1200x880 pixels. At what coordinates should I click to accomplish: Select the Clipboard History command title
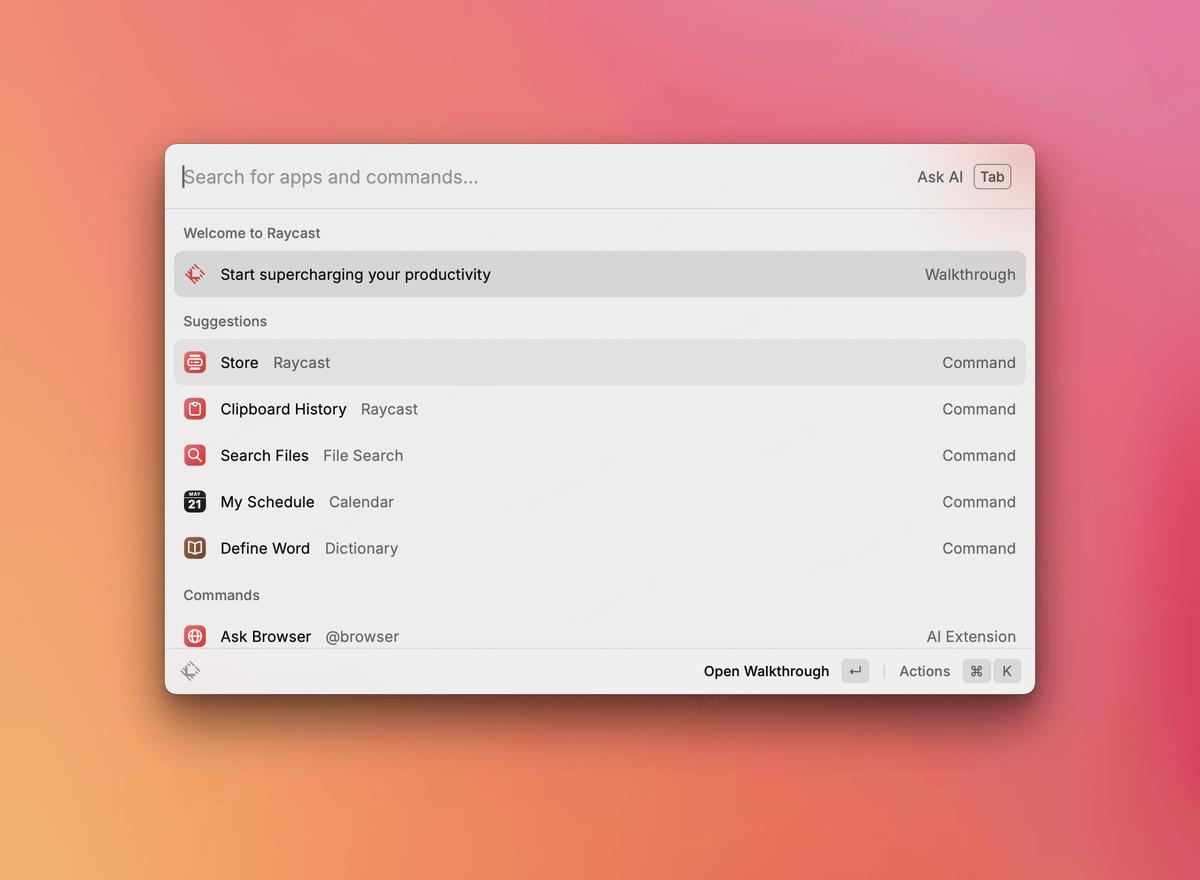pyautogui.click(x=283, y=409)
